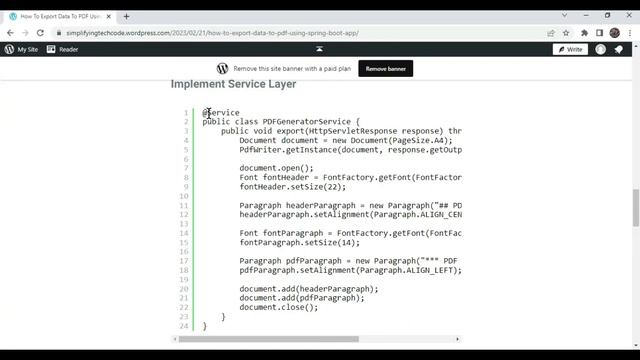Go forward in browser history
Image resolution: width=640 pixels, height=360 pixels.
click(25, 33)
